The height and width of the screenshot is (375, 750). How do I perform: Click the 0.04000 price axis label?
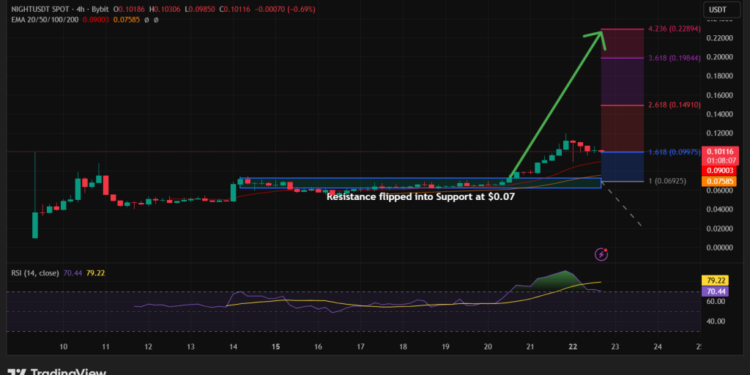[721, 210]
